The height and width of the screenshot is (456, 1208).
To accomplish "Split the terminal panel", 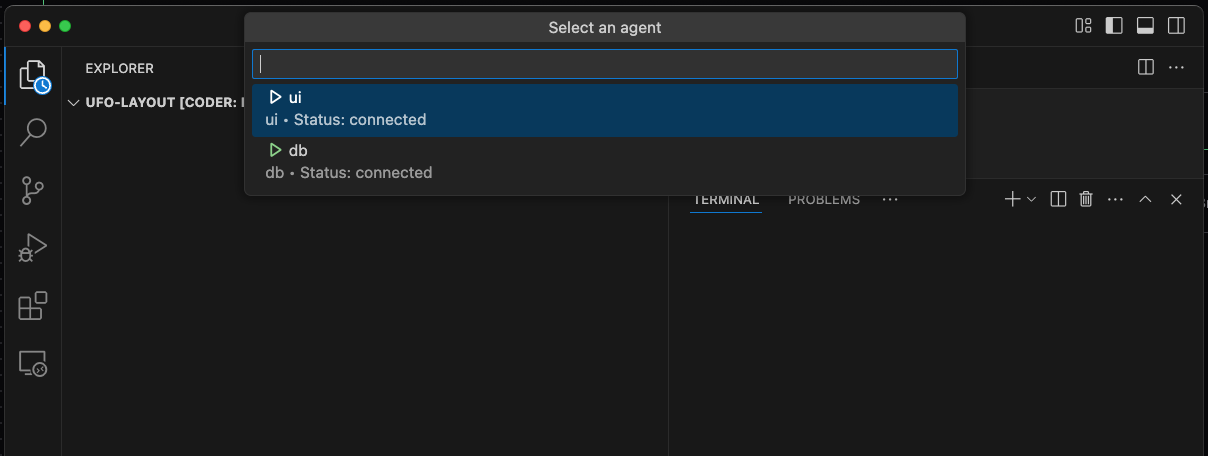I will 1058,199.
